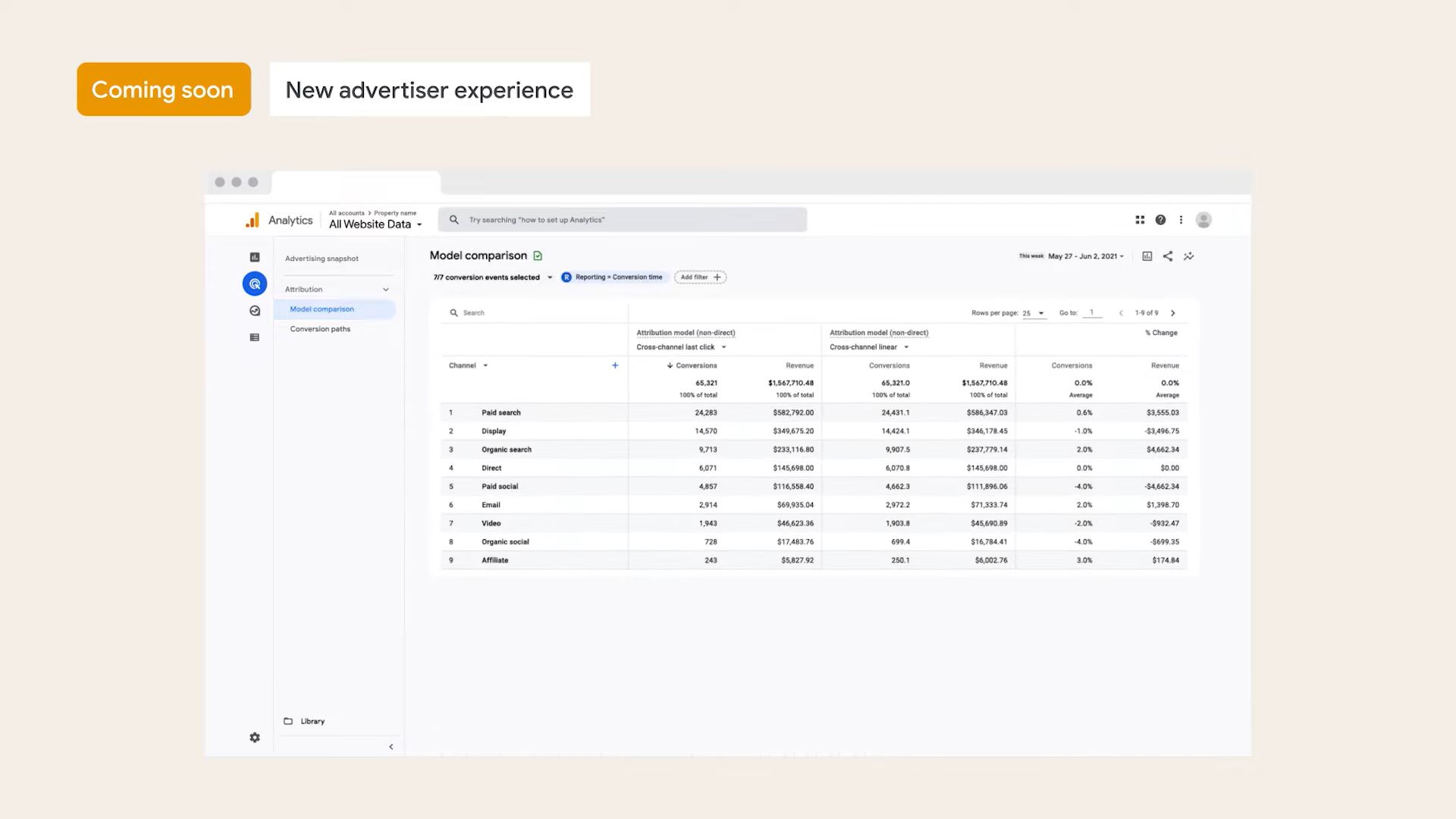Select Model comparison in sidebar
This screenshot has height=819, width=1456.
pyautogui.click(x=334, y=309)
